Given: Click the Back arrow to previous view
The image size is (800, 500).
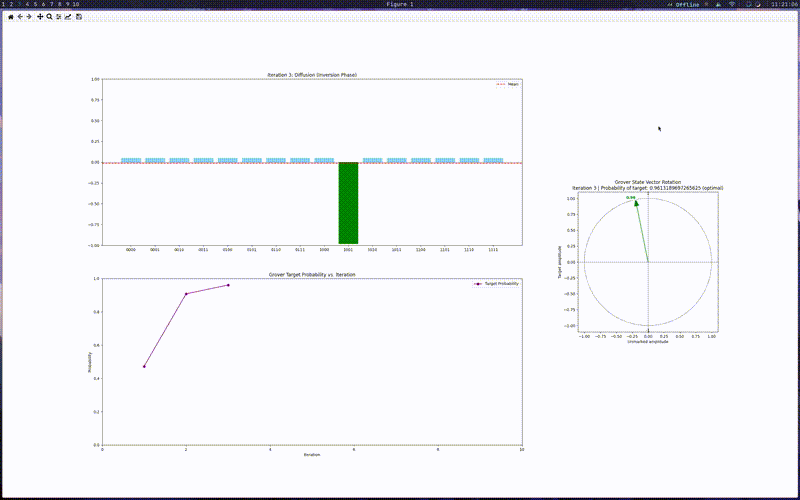Looking at the screenshot, I should pos(20,17).
